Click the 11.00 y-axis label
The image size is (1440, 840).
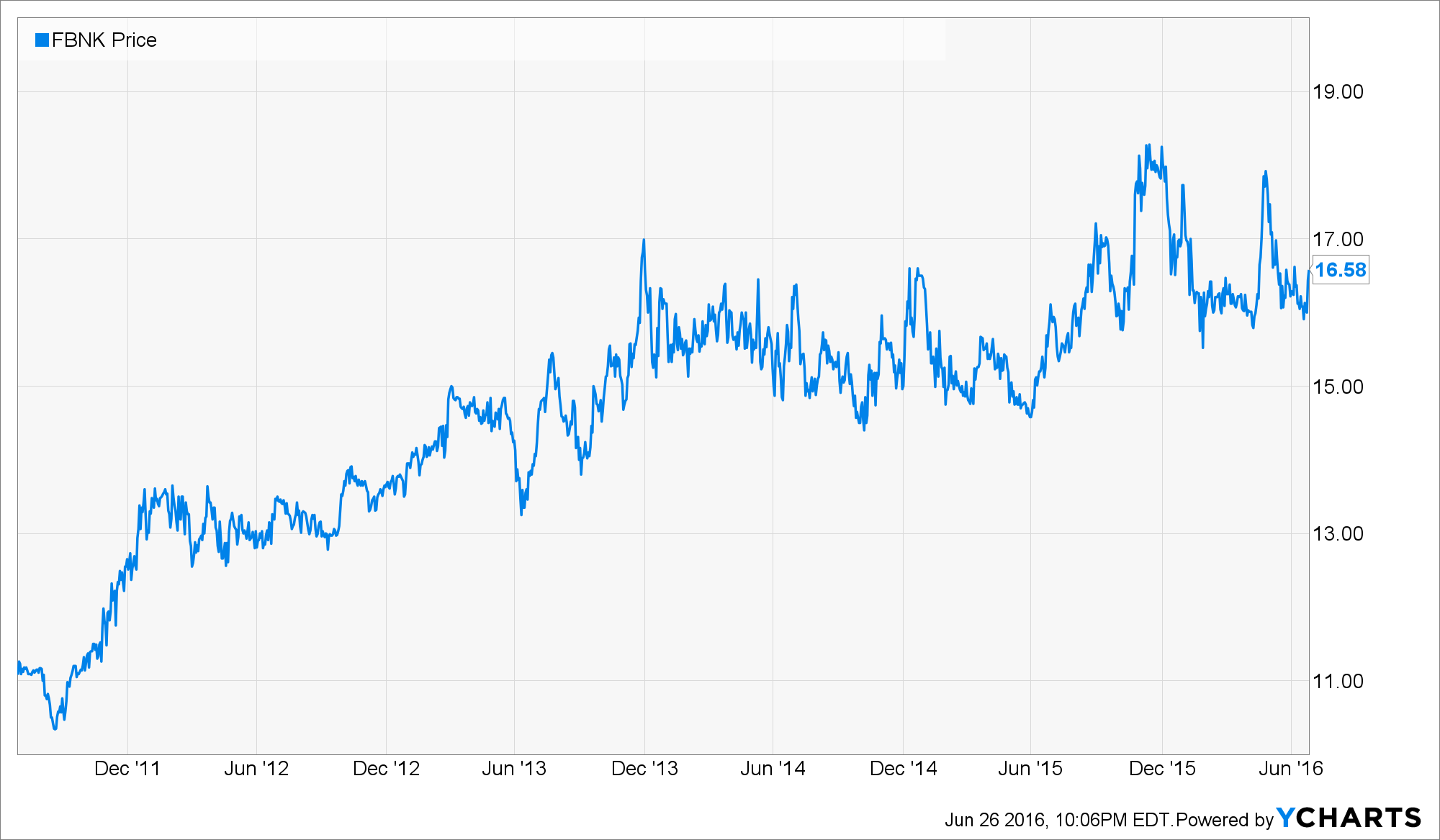click(x=1338, y=681)
